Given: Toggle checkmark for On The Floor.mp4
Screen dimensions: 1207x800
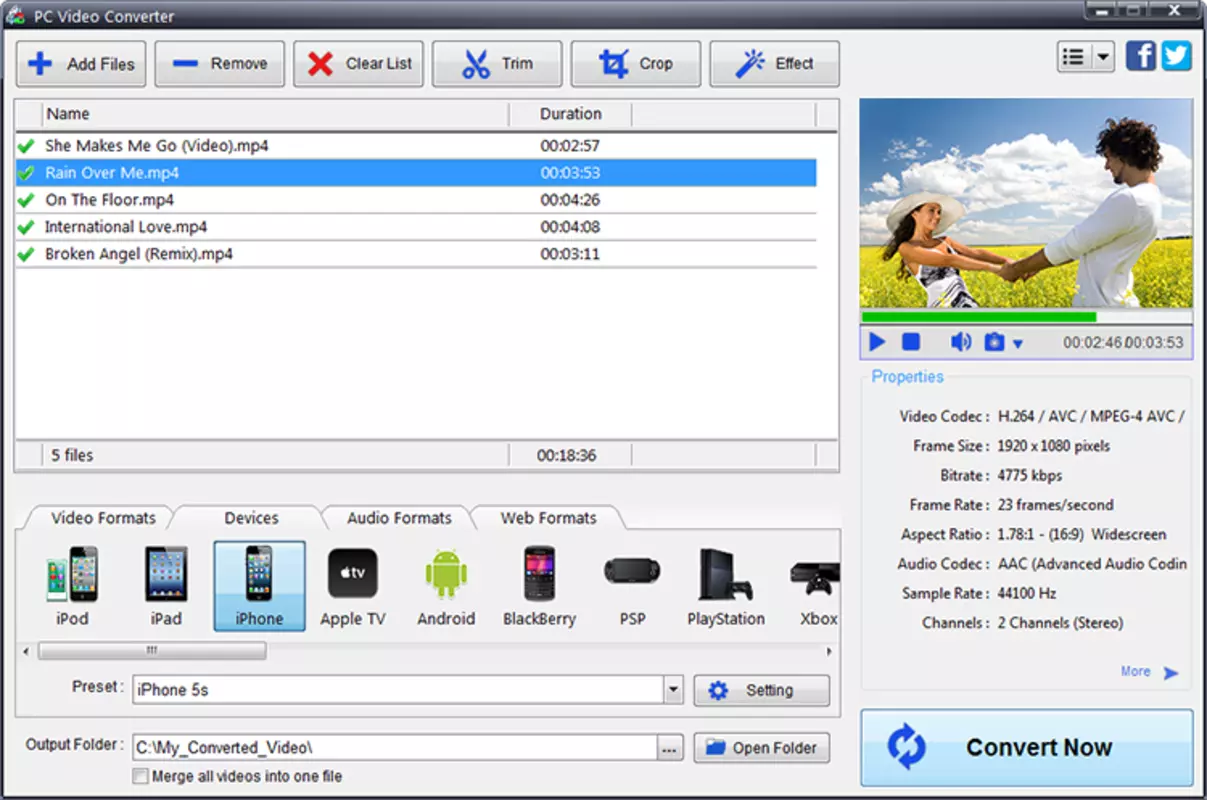Looking at the screenshot, I should 27,200.
